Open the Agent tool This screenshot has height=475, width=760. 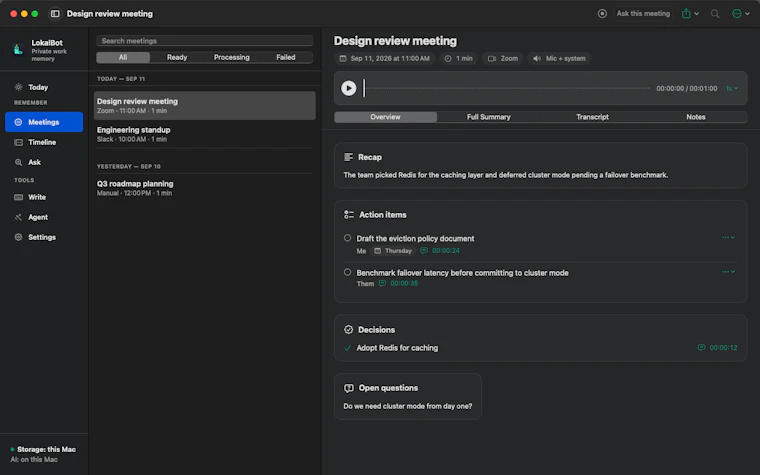click(44, 217)
